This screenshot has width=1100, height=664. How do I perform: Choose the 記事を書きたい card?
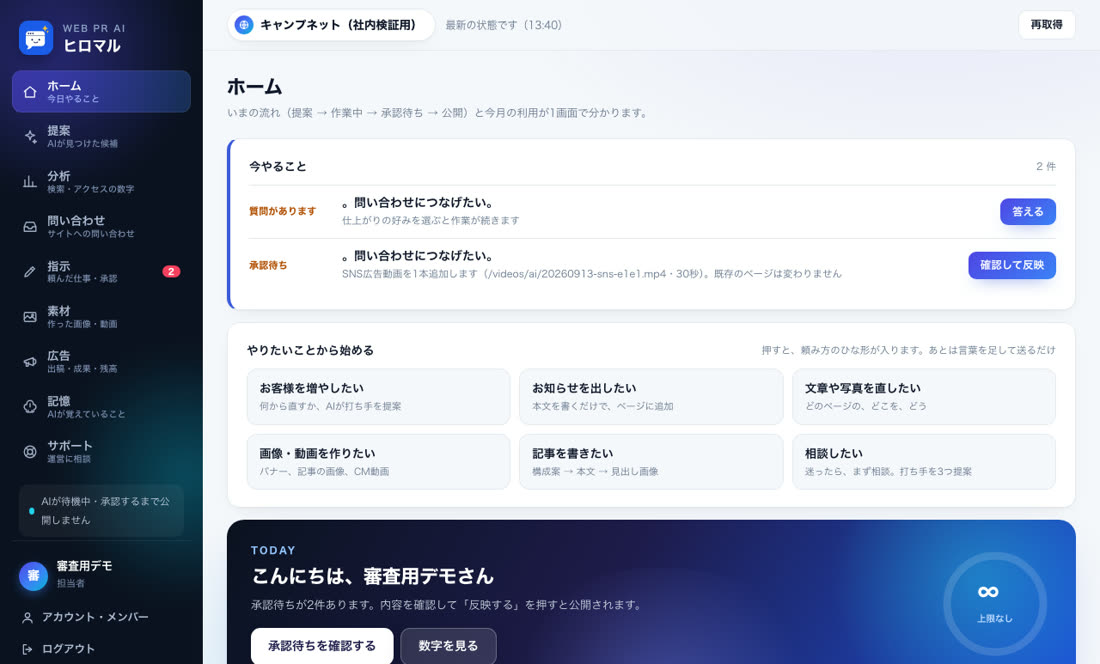point(651,462)
